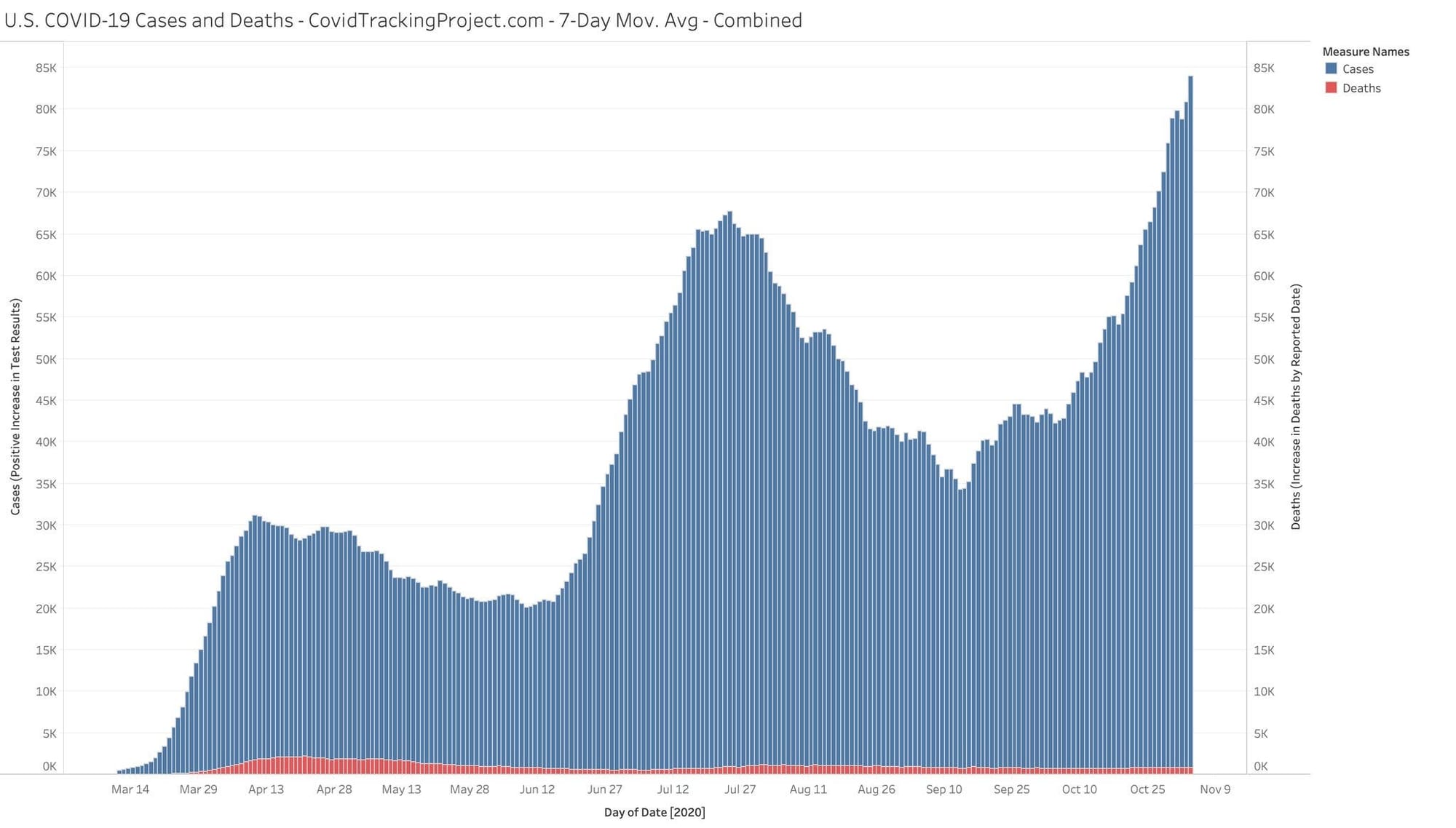
Task: Click the Measure Names legend header
Action: pos(1365,52)
